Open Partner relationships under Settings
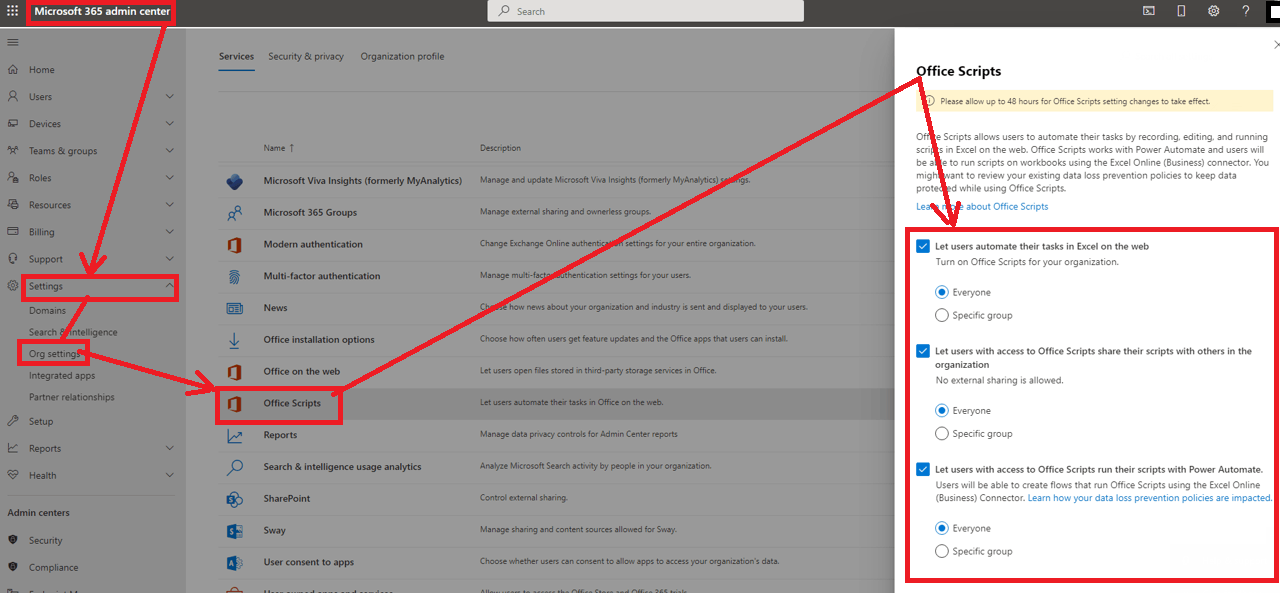This screenshot has width=1280, height=593. coord(72,397)
